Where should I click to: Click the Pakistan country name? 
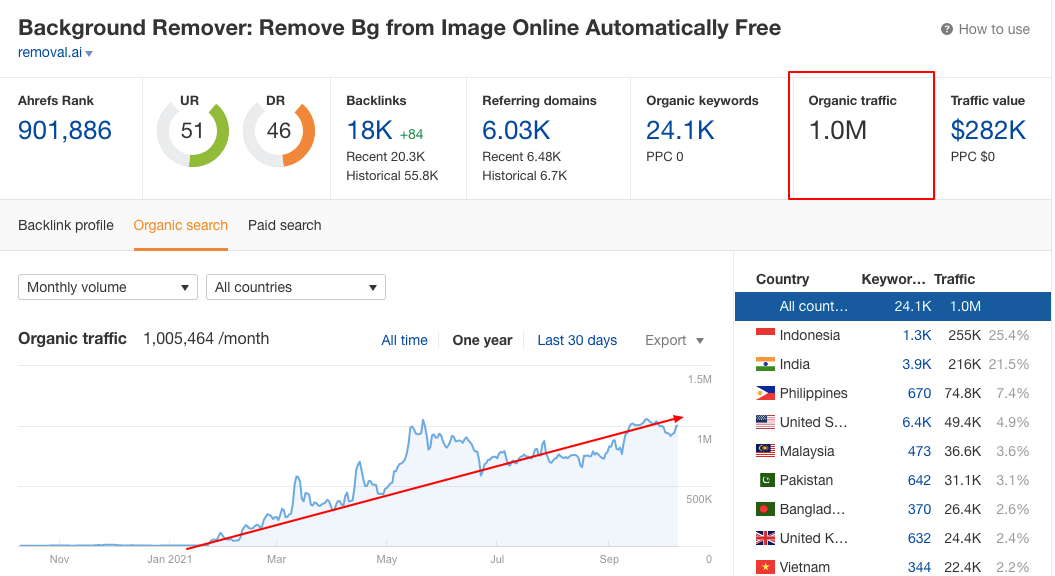[806, 480]
